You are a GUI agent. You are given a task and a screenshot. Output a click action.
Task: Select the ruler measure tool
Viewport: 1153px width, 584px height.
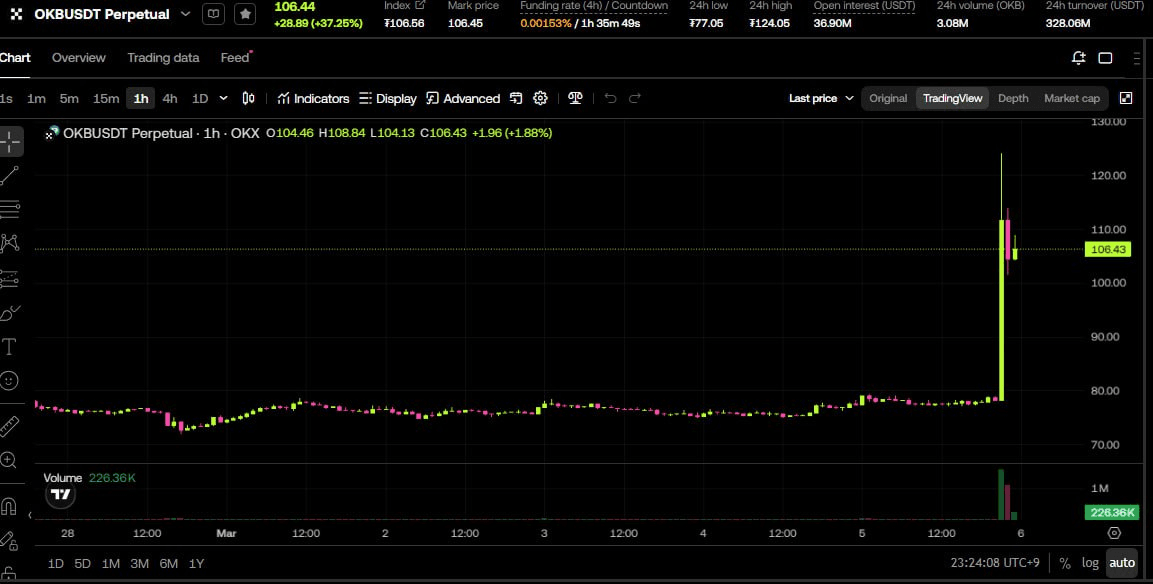pos(10,427)
